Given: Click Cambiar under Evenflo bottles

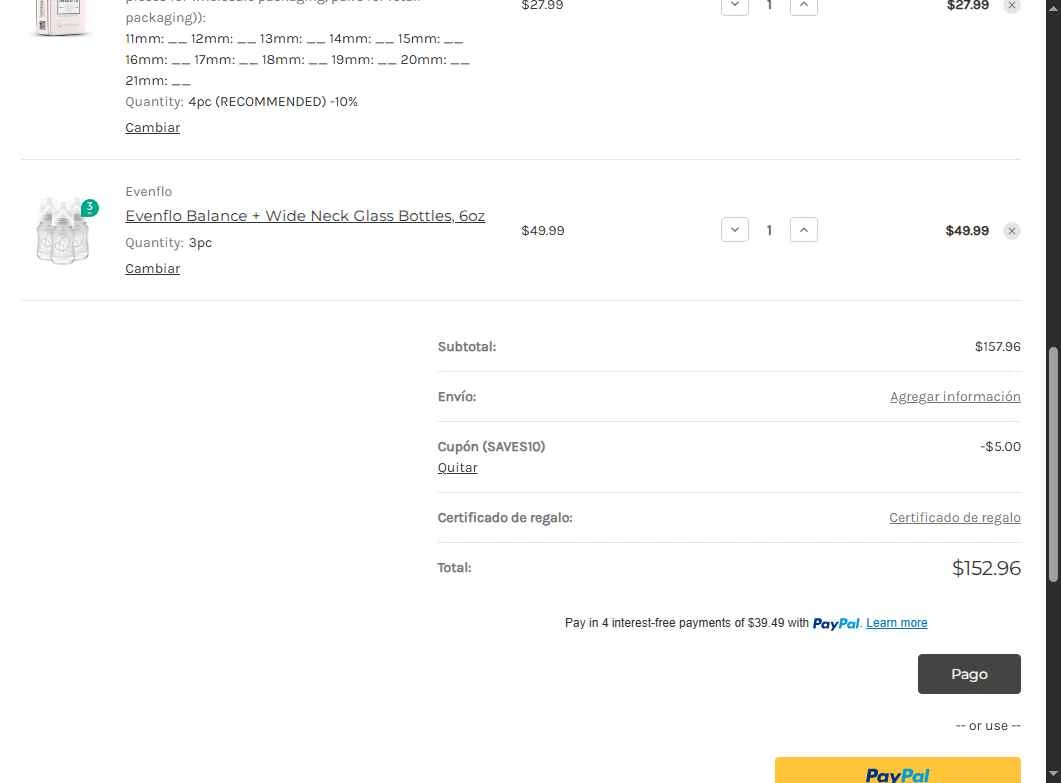Looking at the screenshot, I should (153, 269).
